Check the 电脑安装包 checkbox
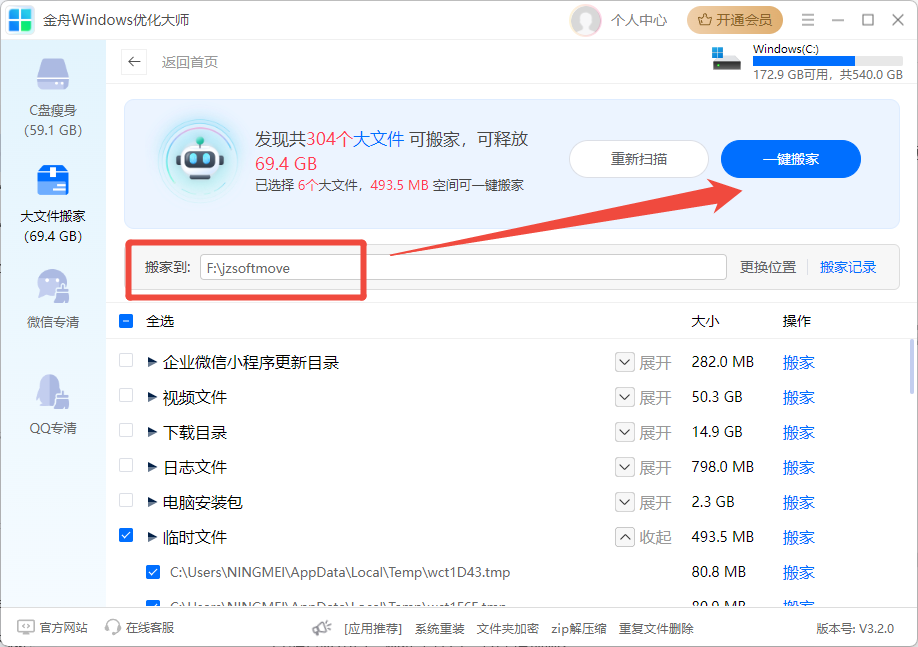Image resolution: width=918 pixels, height=647 pixels. coord(126,501)
